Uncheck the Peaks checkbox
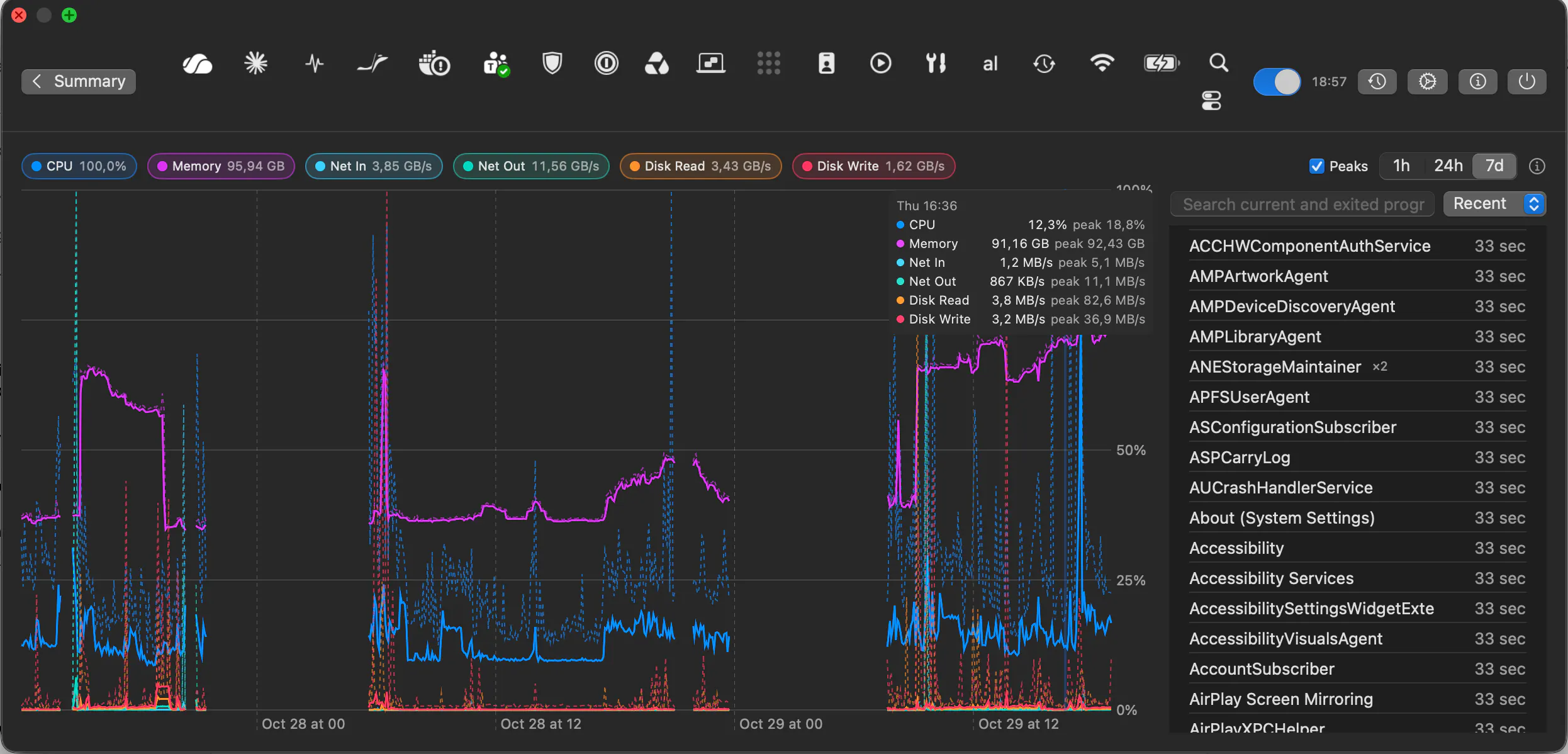Viewport: 1568px width, 754px height. tap(1316, 166)
